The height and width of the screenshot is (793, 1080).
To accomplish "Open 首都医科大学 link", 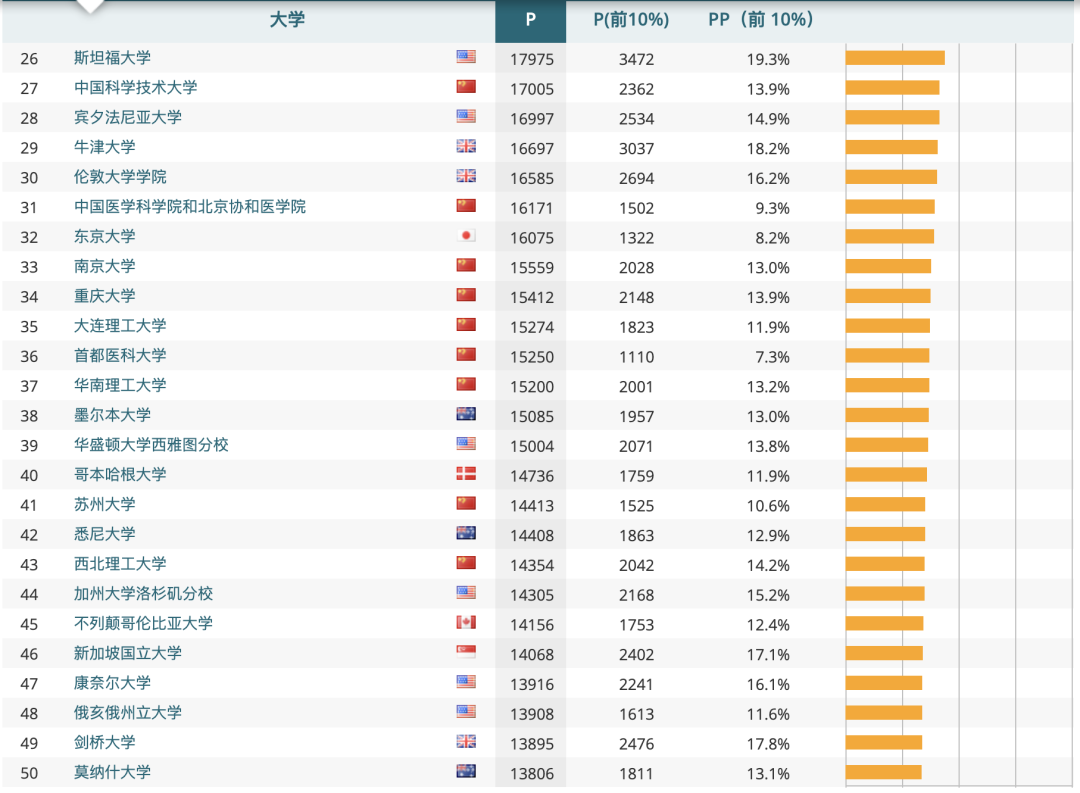I will [121, 356].
